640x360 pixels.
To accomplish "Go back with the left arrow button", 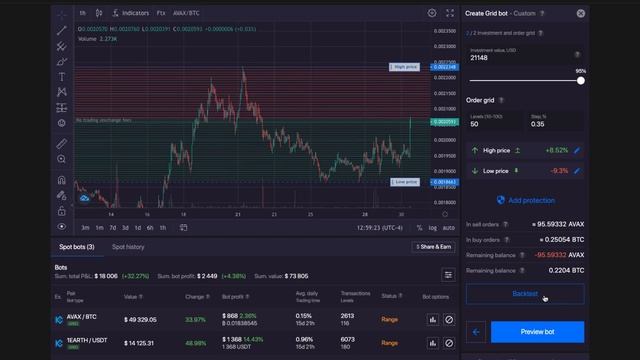I will pos(476,332).
